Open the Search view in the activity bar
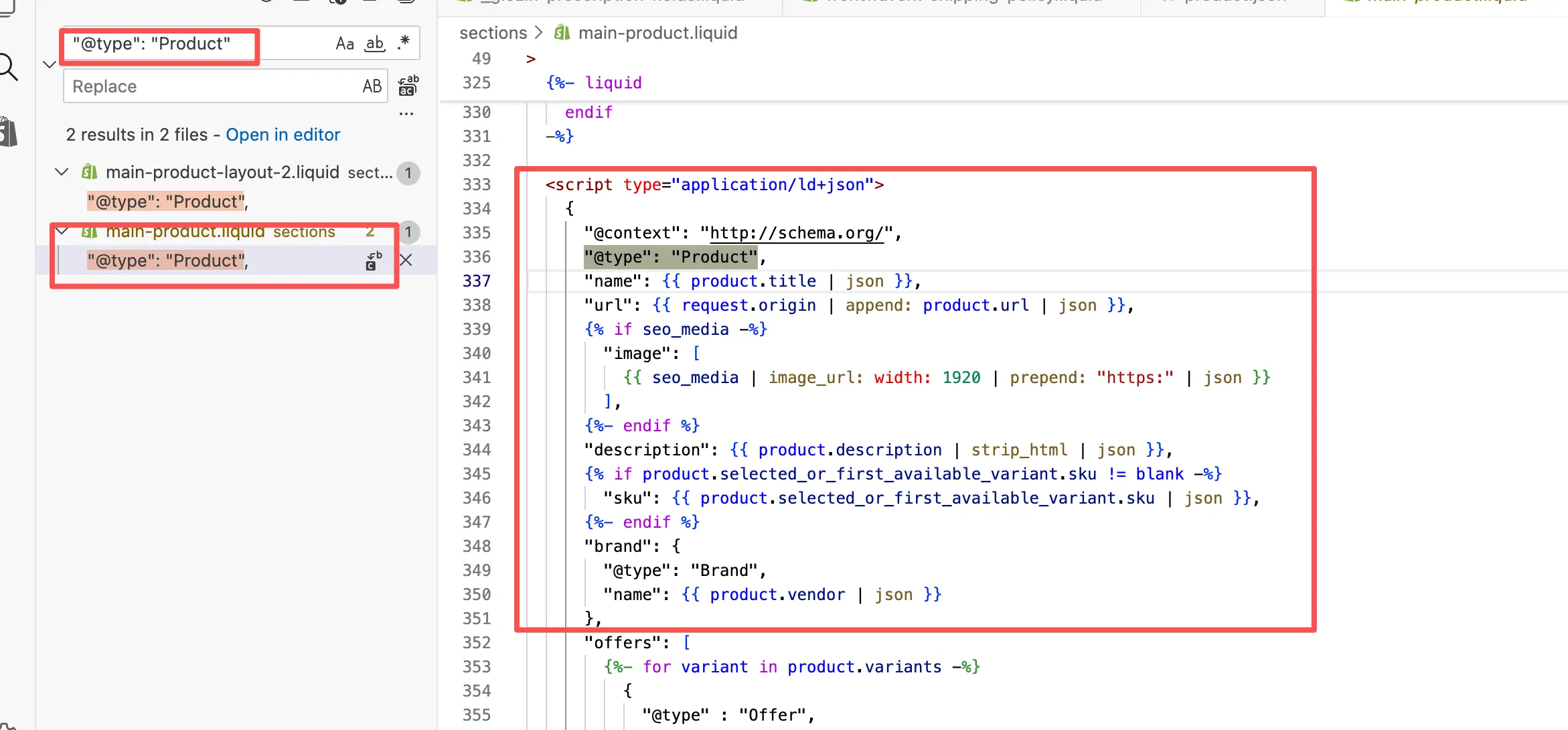 8,67
